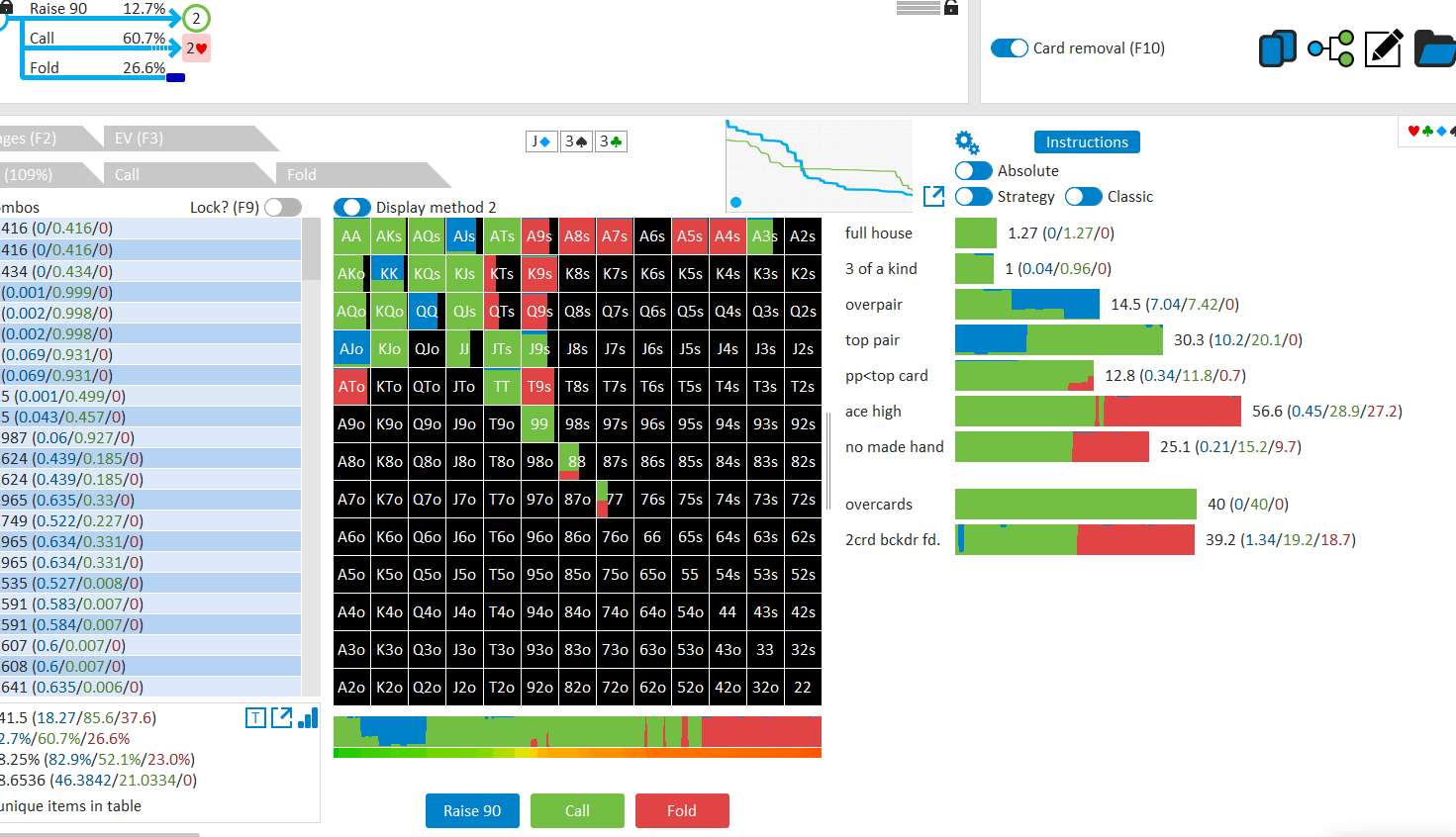The image size is (1456, 837).
Task: Click the green Call button
Action: (577, 810)
